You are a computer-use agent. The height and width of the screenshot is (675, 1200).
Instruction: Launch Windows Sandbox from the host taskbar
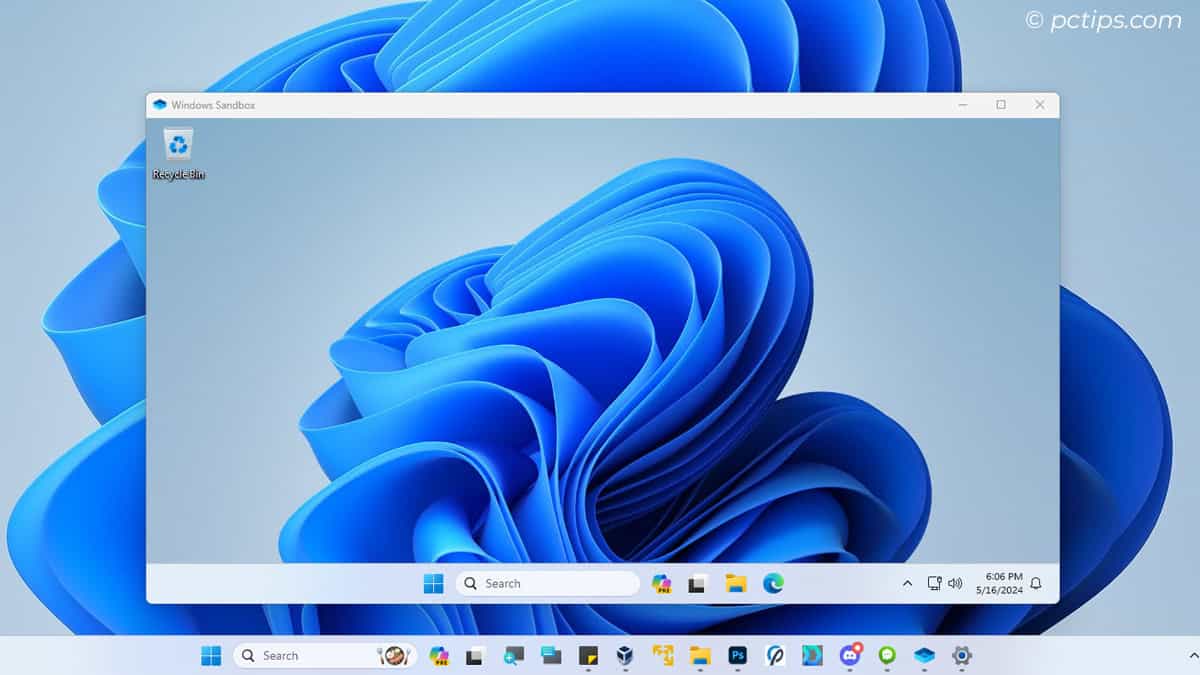[925, 656]
